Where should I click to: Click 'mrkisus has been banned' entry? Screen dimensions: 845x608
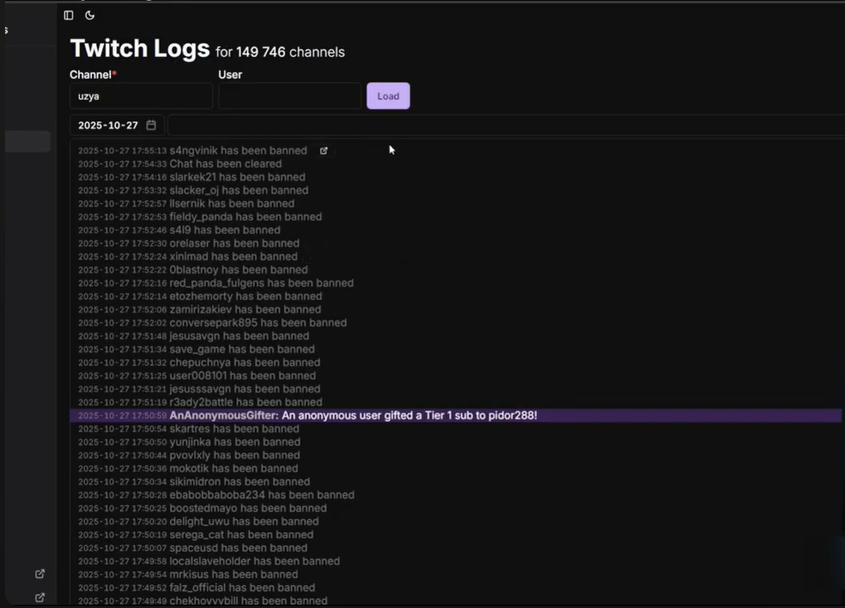(x=234, y=574)
